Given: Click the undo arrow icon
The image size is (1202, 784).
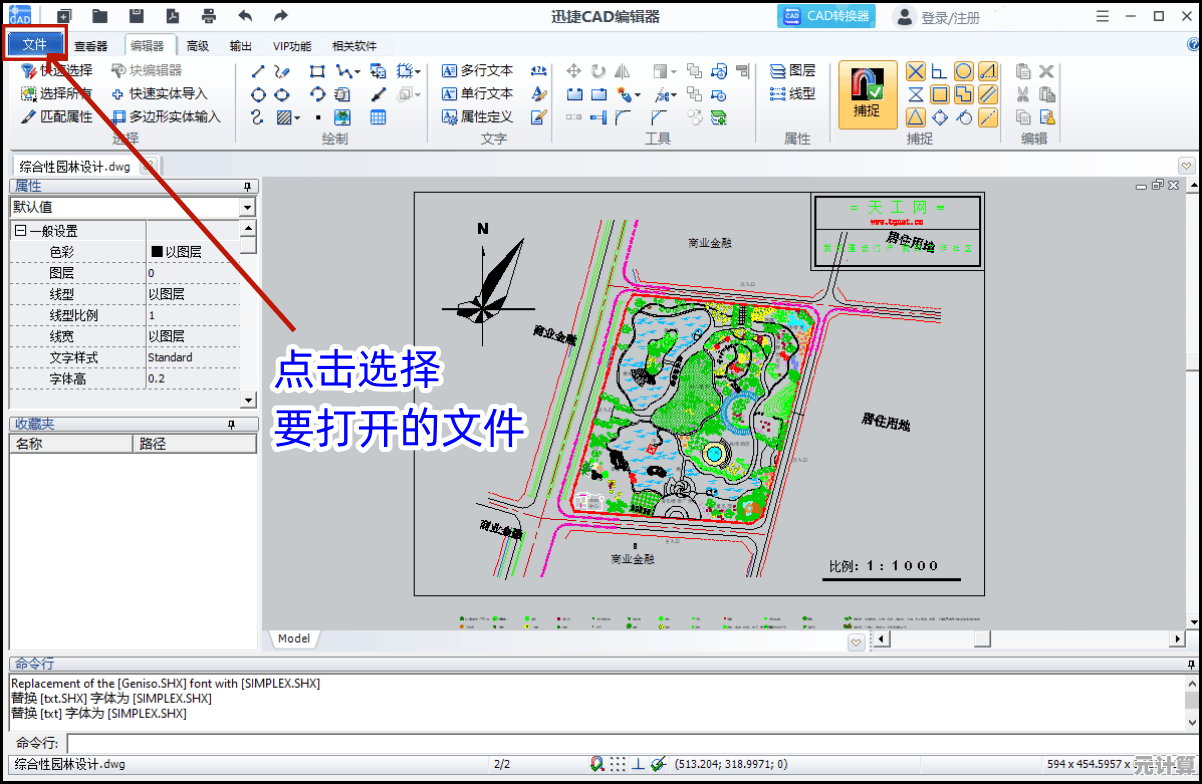Looking at the screenshot, I should coord(245,16).
